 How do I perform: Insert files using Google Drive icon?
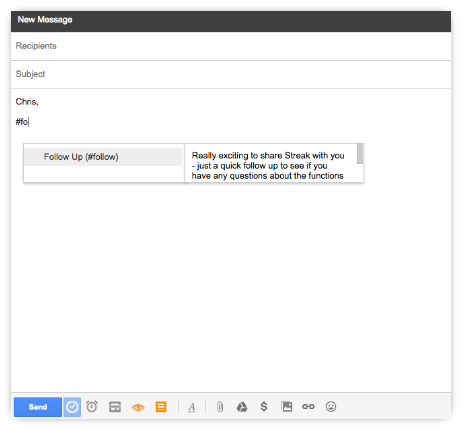(242, 407)
